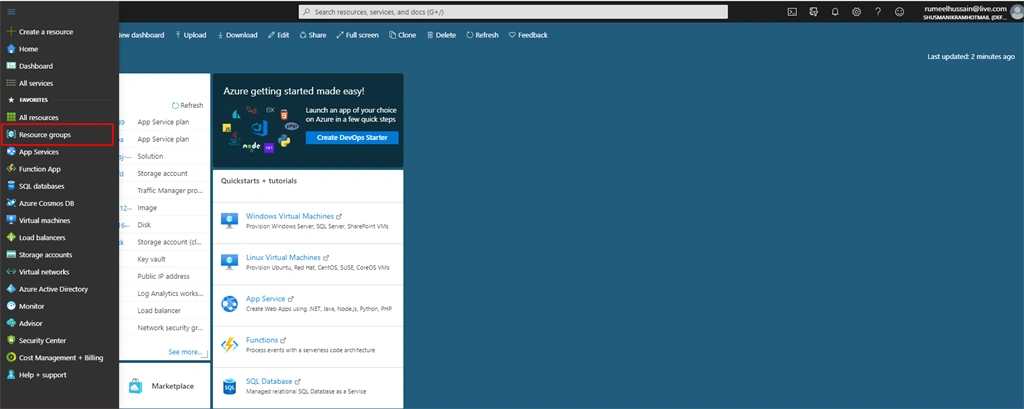Click See more in resources tile
This screenshot has height=409, width=1024.
tap(185, 352)
